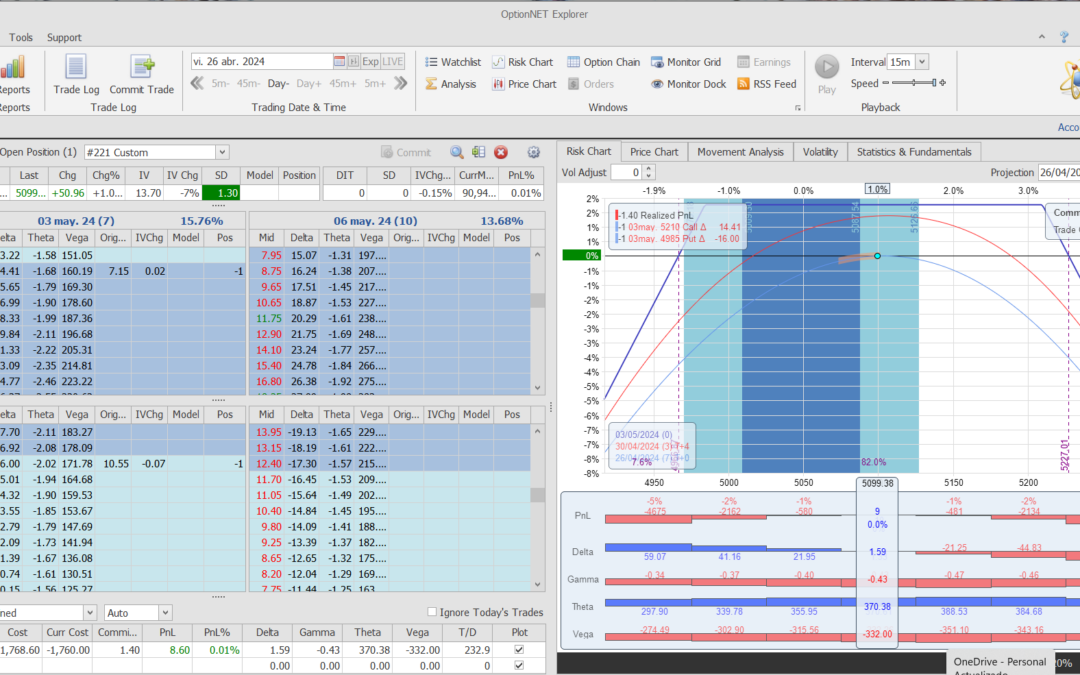Open the Trade Log
1080x675 pixels.
coord(76,72)
